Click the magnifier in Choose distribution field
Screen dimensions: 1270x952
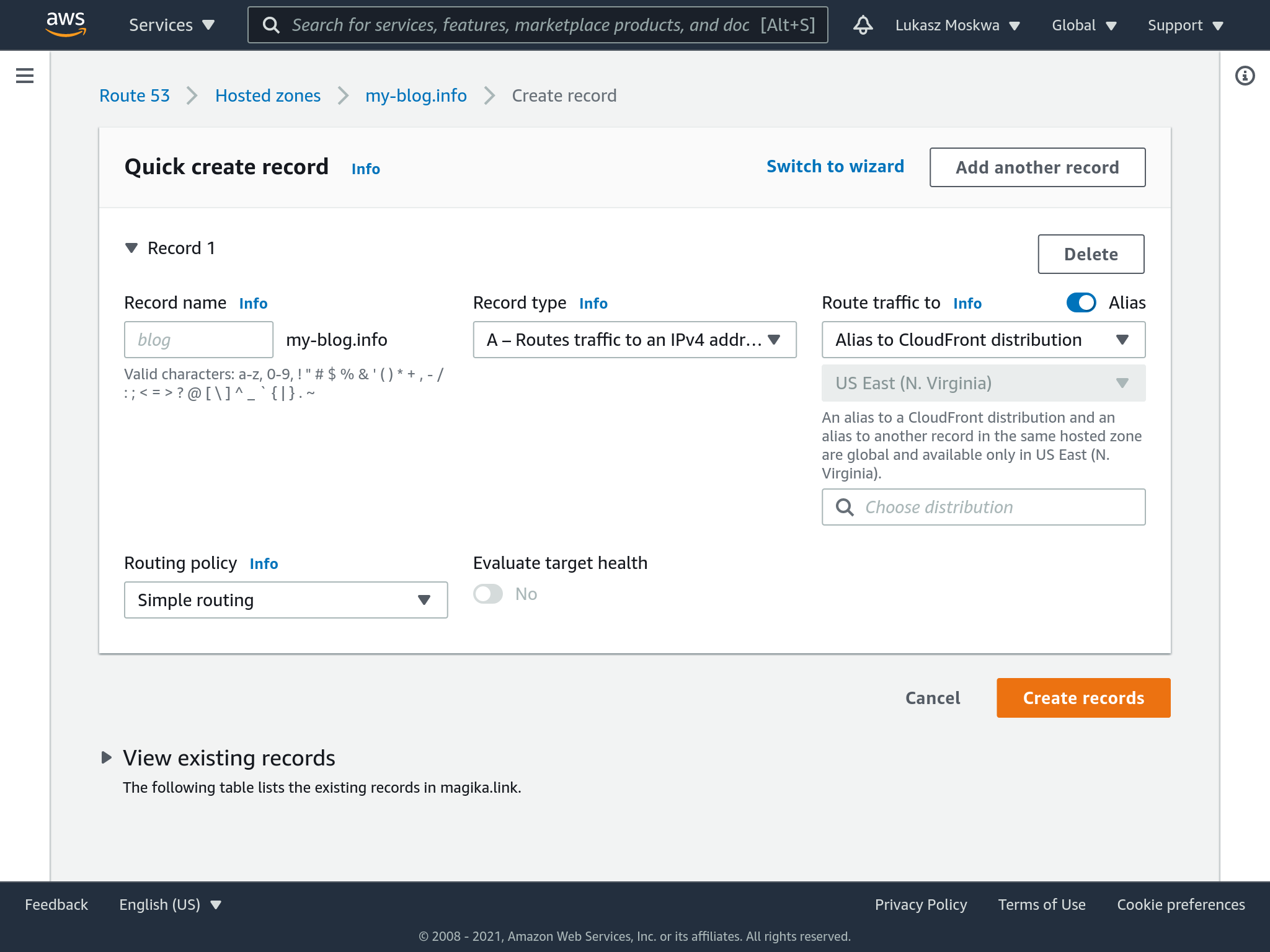pyautogui.click(x=845, y=507)
